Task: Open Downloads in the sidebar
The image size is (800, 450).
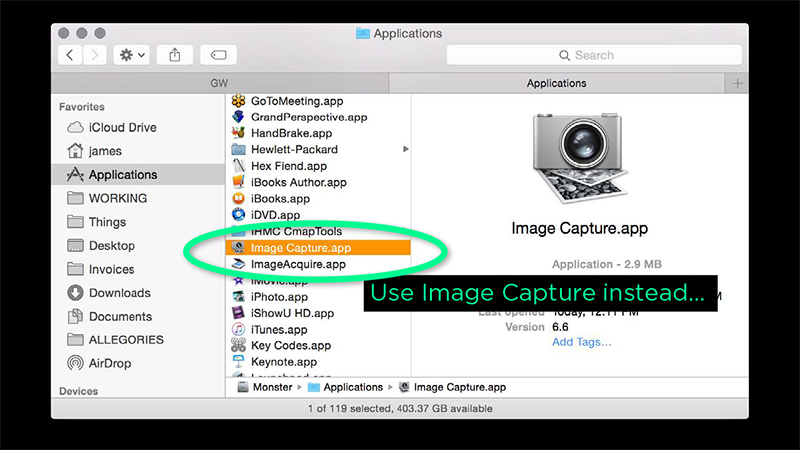Action: [109, 293]
